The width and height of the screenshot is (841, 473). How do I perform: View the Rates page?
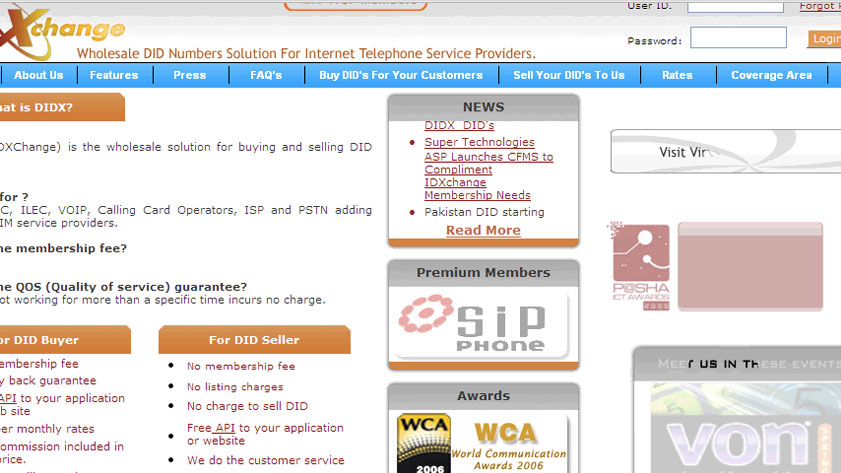(x=677, y=75)
